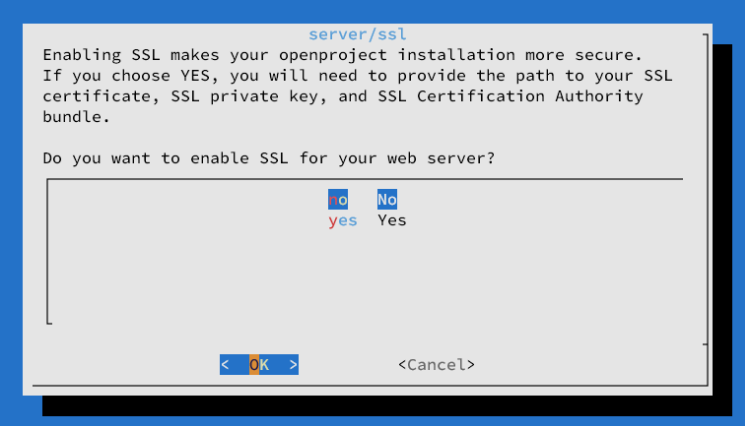745x426 pixels.
Task: Click the right angle bracket of OK
Action: [293, 365]
